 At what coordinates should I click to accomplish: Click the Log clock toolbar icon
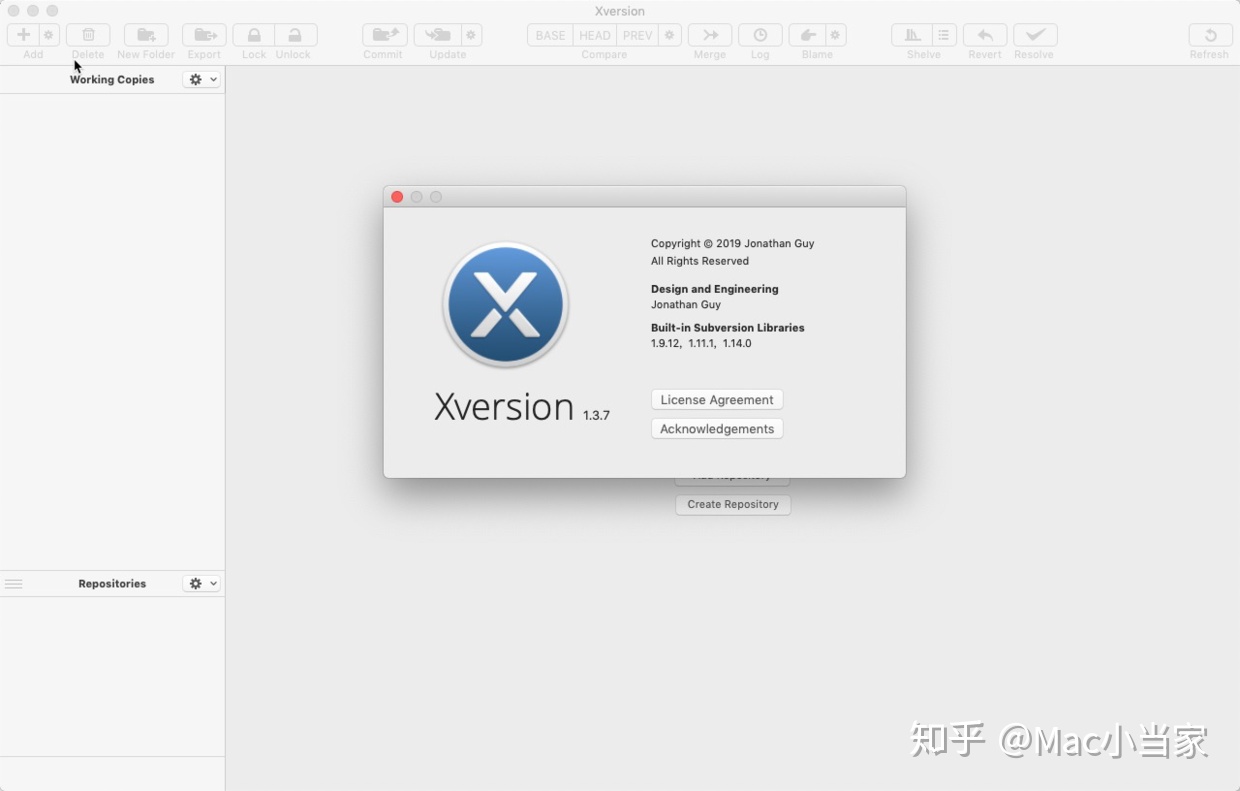click(760, 35)
